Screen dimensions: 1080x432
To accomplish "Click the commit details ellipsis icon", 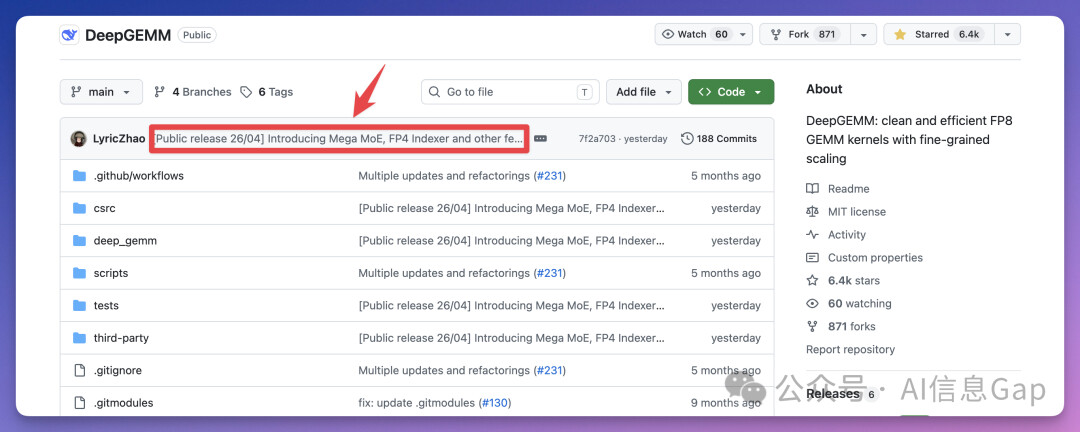I will 541,139.
